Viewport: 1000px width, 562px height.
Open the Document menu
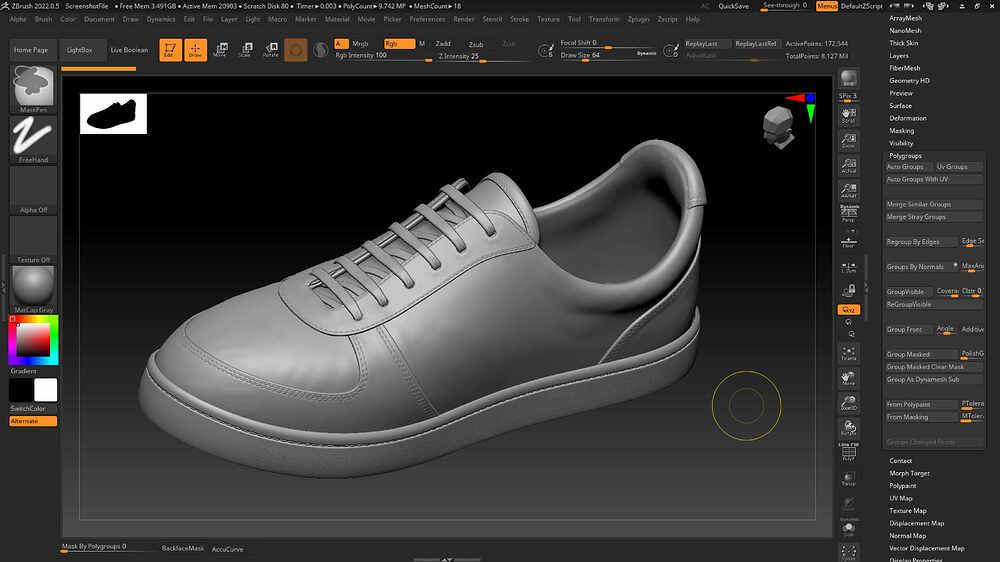[x=99, y=19]
